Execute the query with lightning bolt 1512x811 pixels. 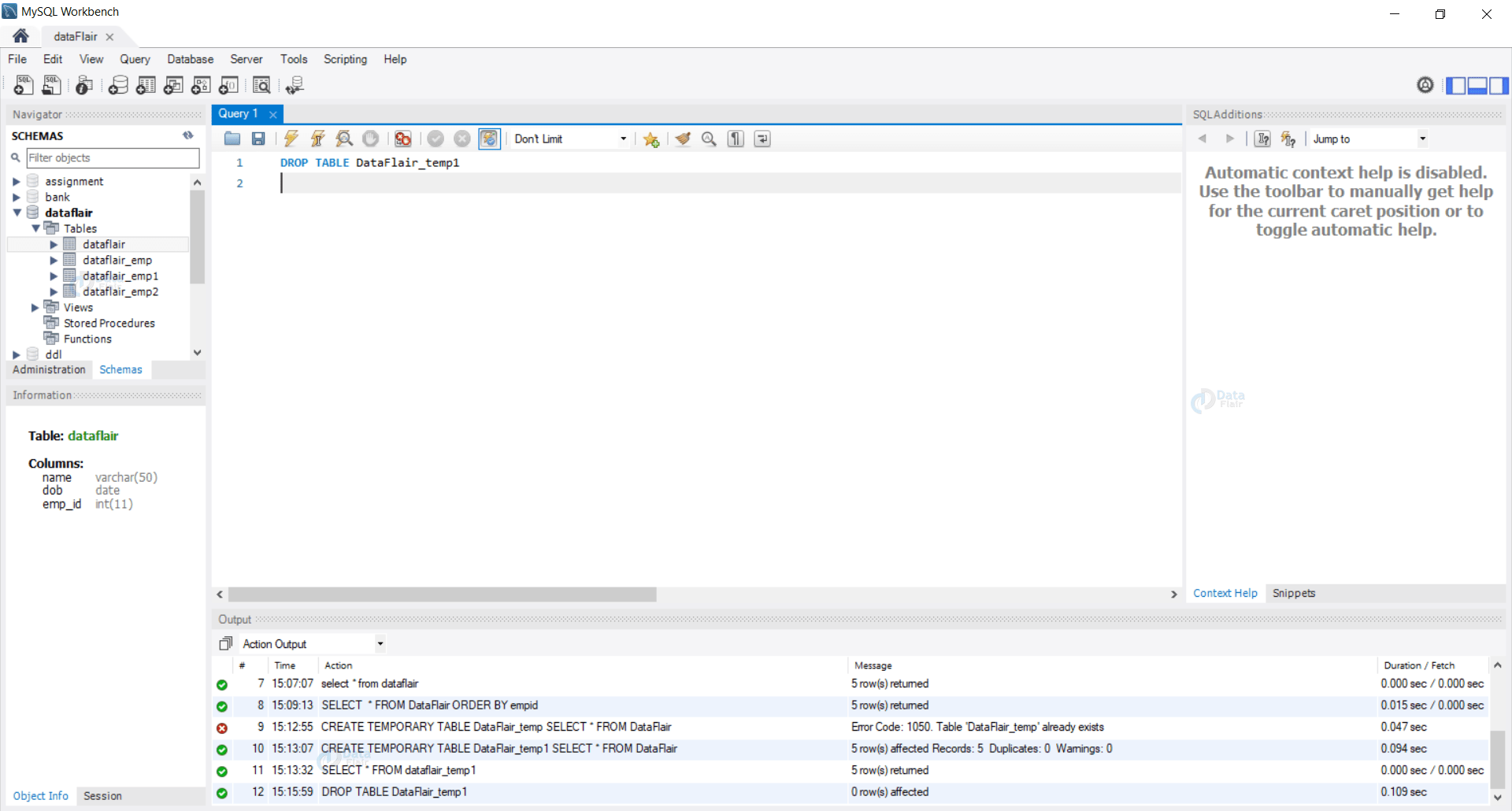click(291, 139)
